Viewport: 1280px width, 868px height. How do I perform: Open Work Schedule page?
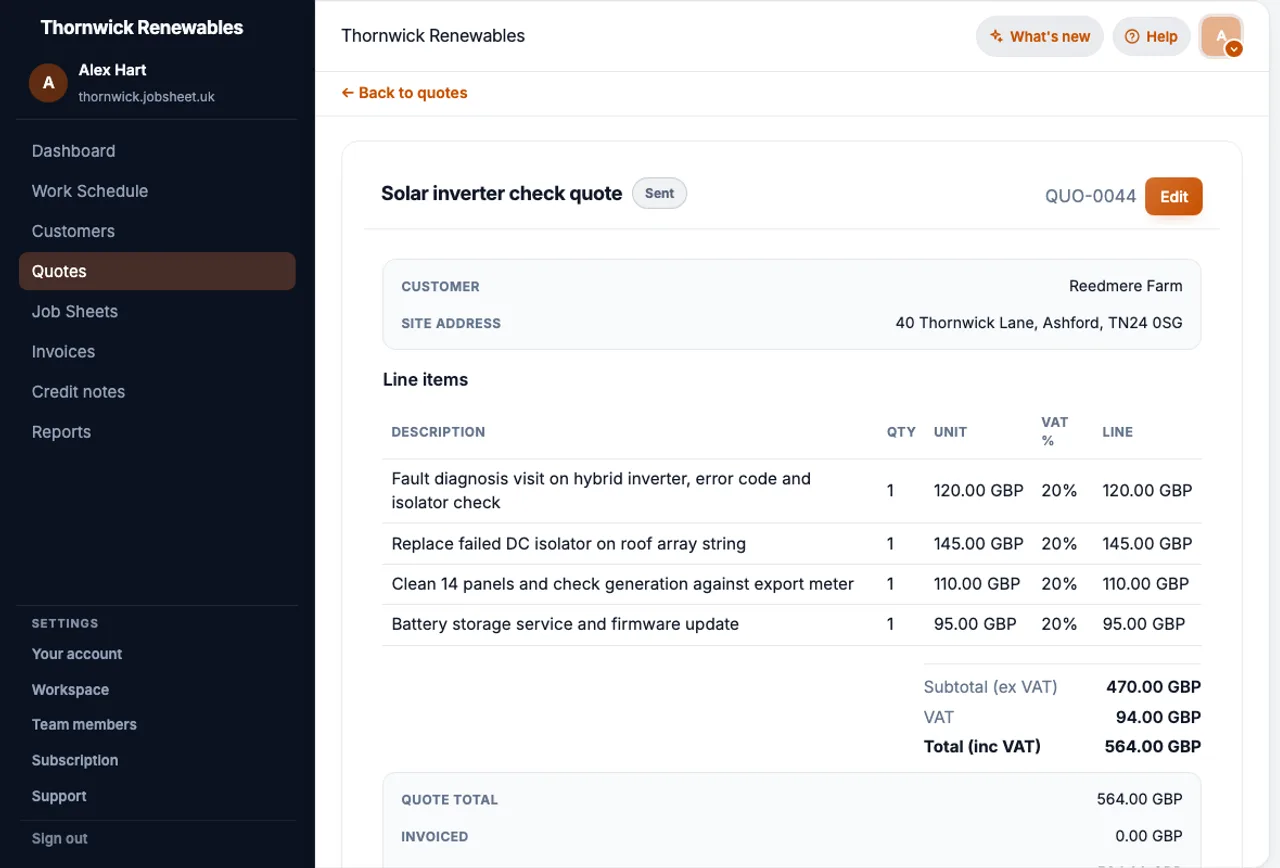pyautogui.click(x=157, y=191)
